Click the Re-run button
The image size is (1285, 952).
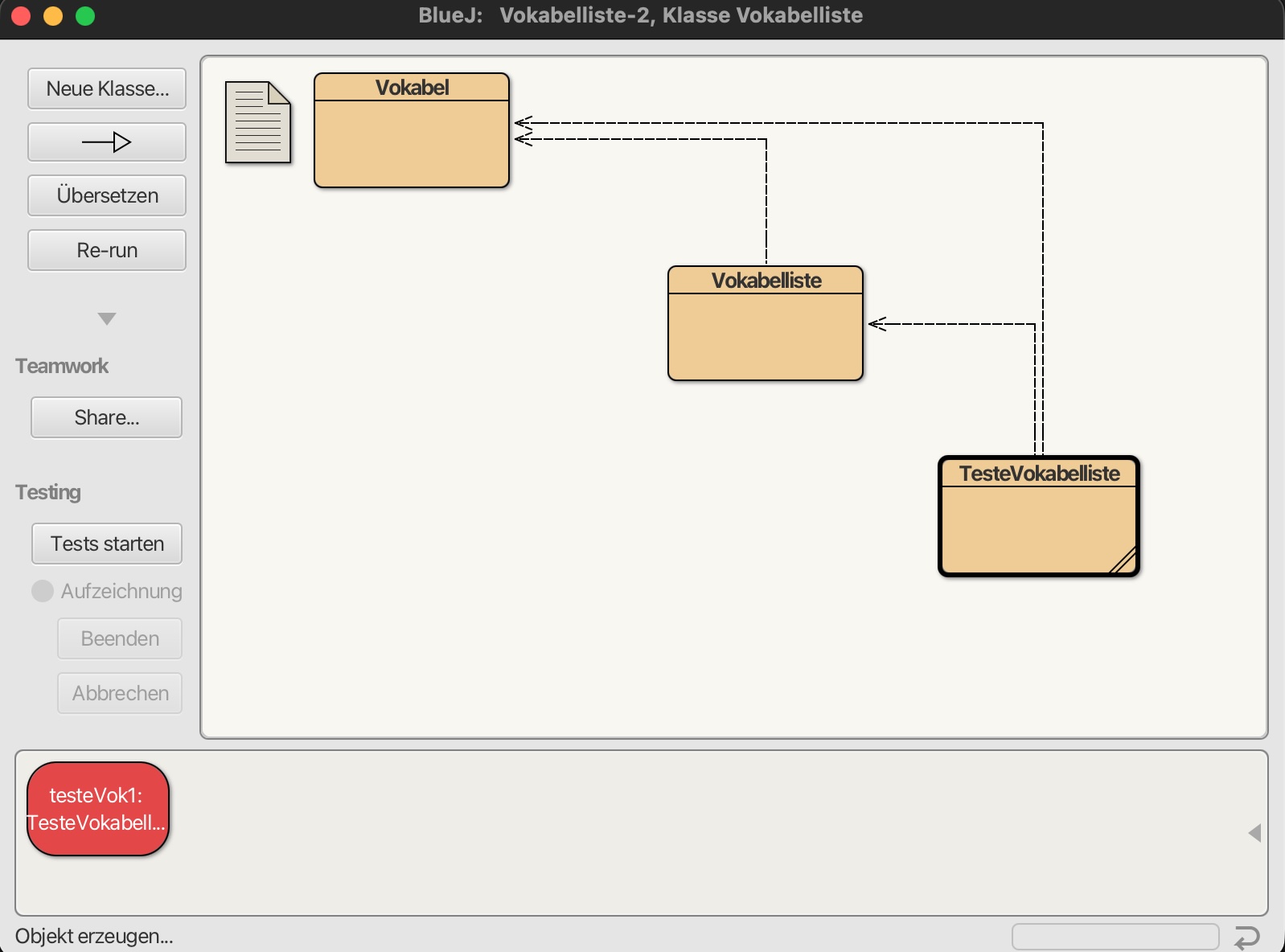(x=107, y=250)
